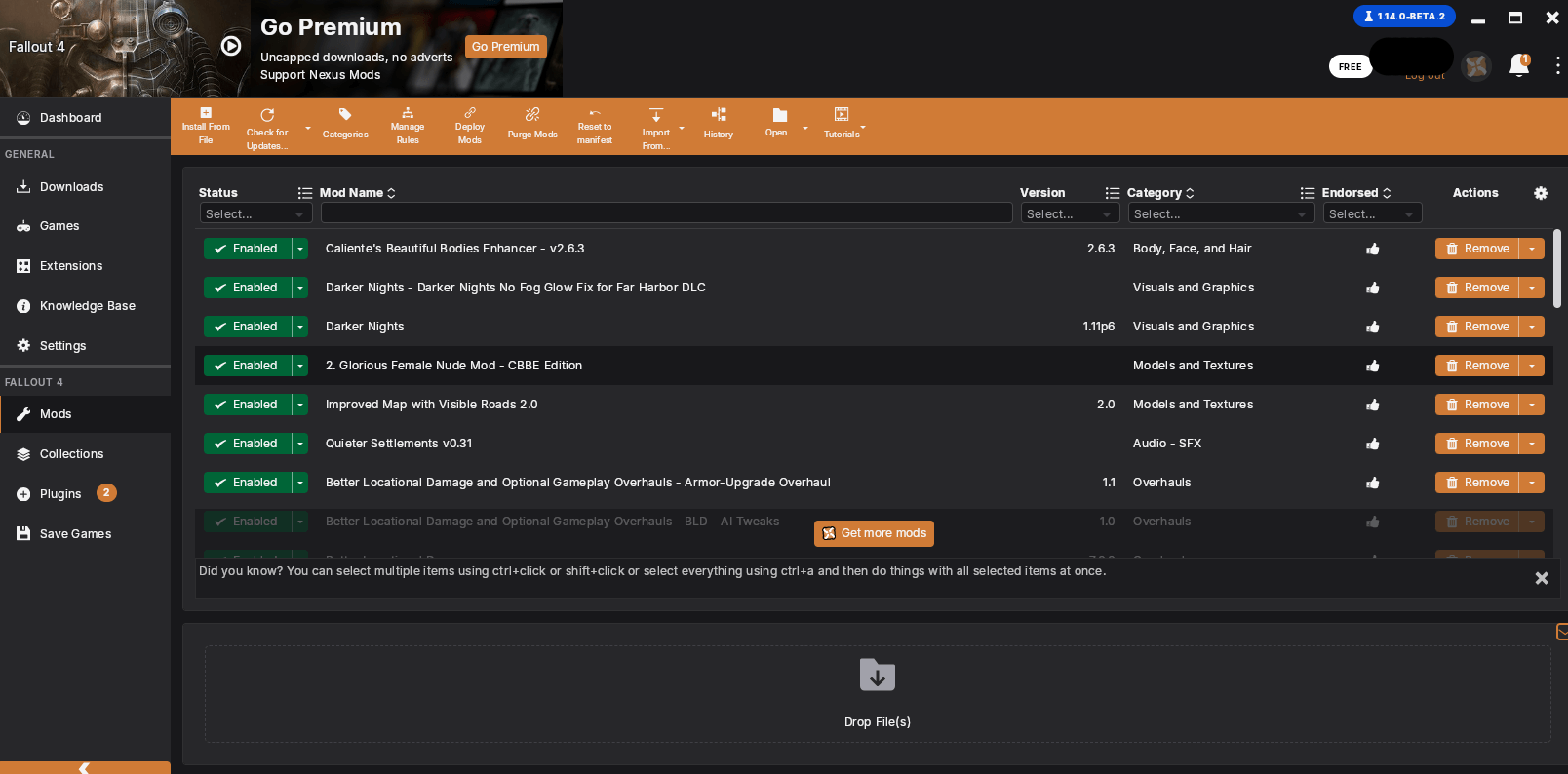Open the Endorsed filter dropdown
Viewport: 1568px width, 774px height.
[x=1372, y=213]
